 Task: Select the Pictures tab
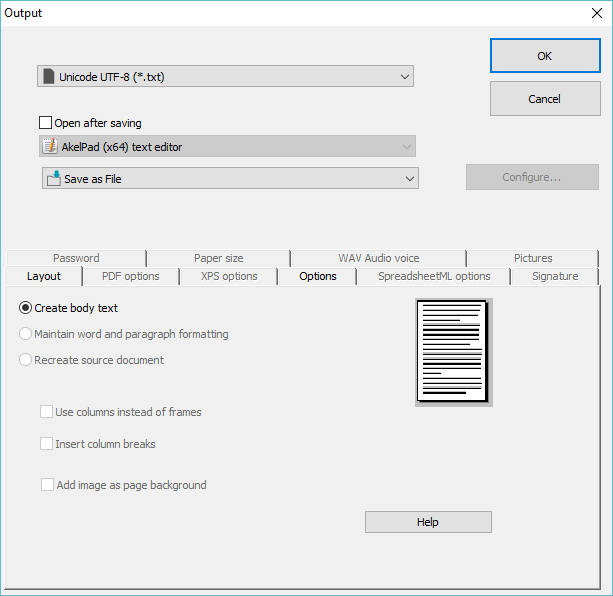click(x=533, y=258)
